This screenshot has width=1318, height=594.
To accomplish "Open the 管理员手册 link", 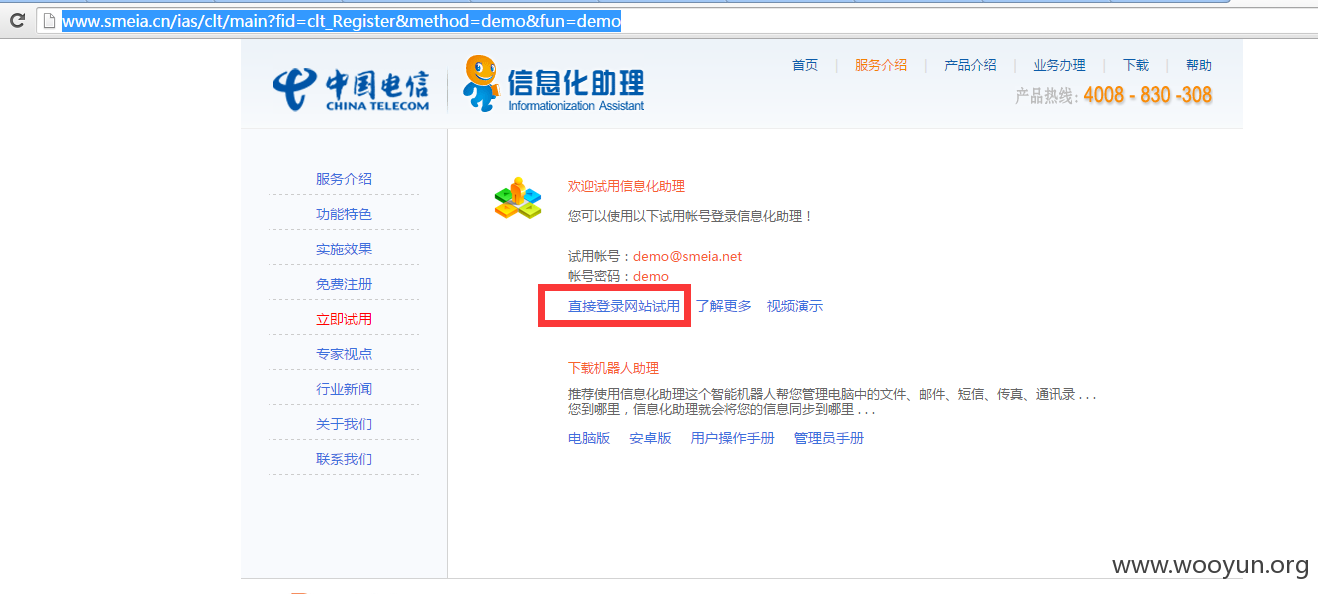I will 829,438.
